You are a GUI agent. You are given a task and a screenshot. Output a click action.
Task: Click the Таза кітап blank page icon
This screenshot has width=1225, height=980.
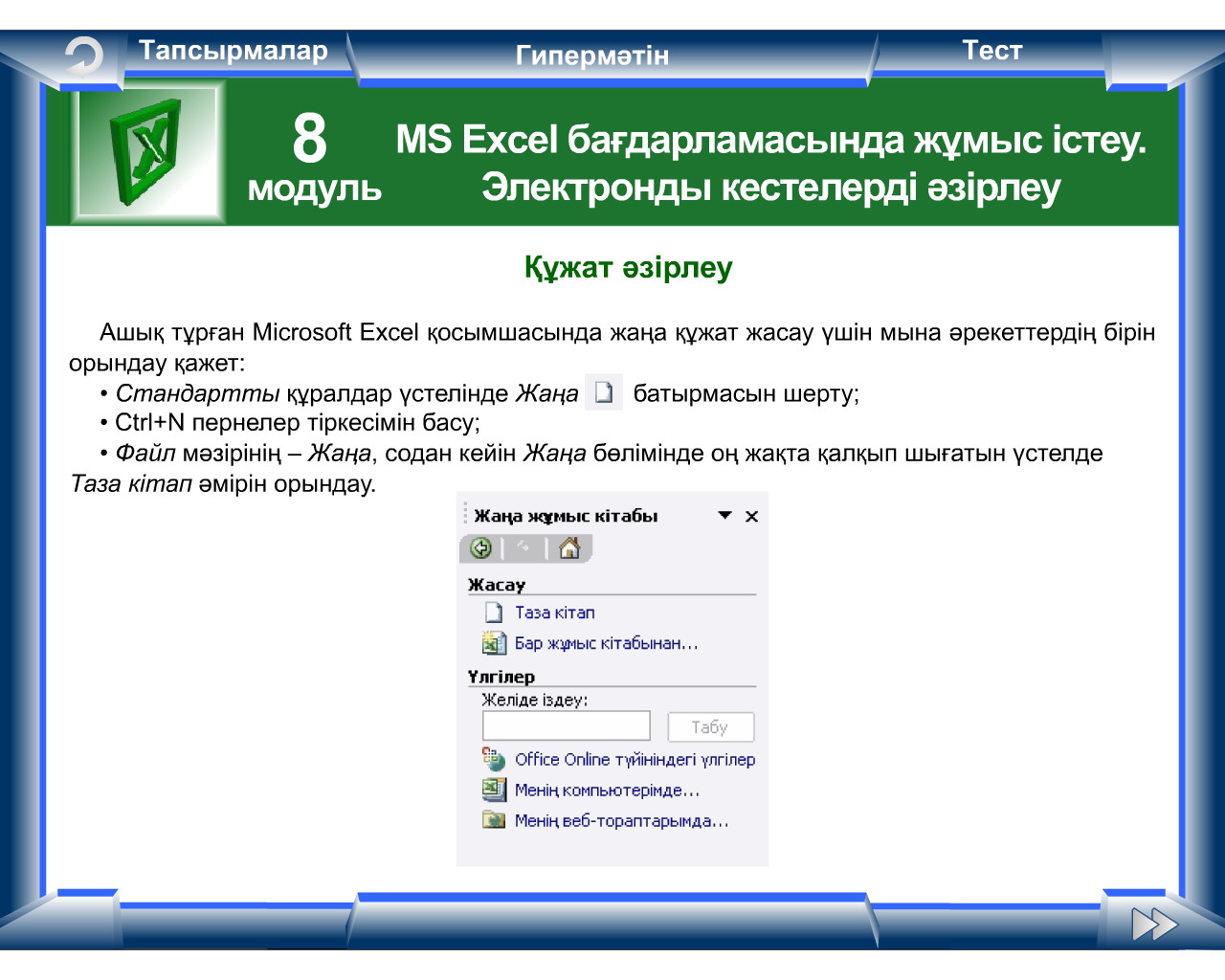(494, 612)
